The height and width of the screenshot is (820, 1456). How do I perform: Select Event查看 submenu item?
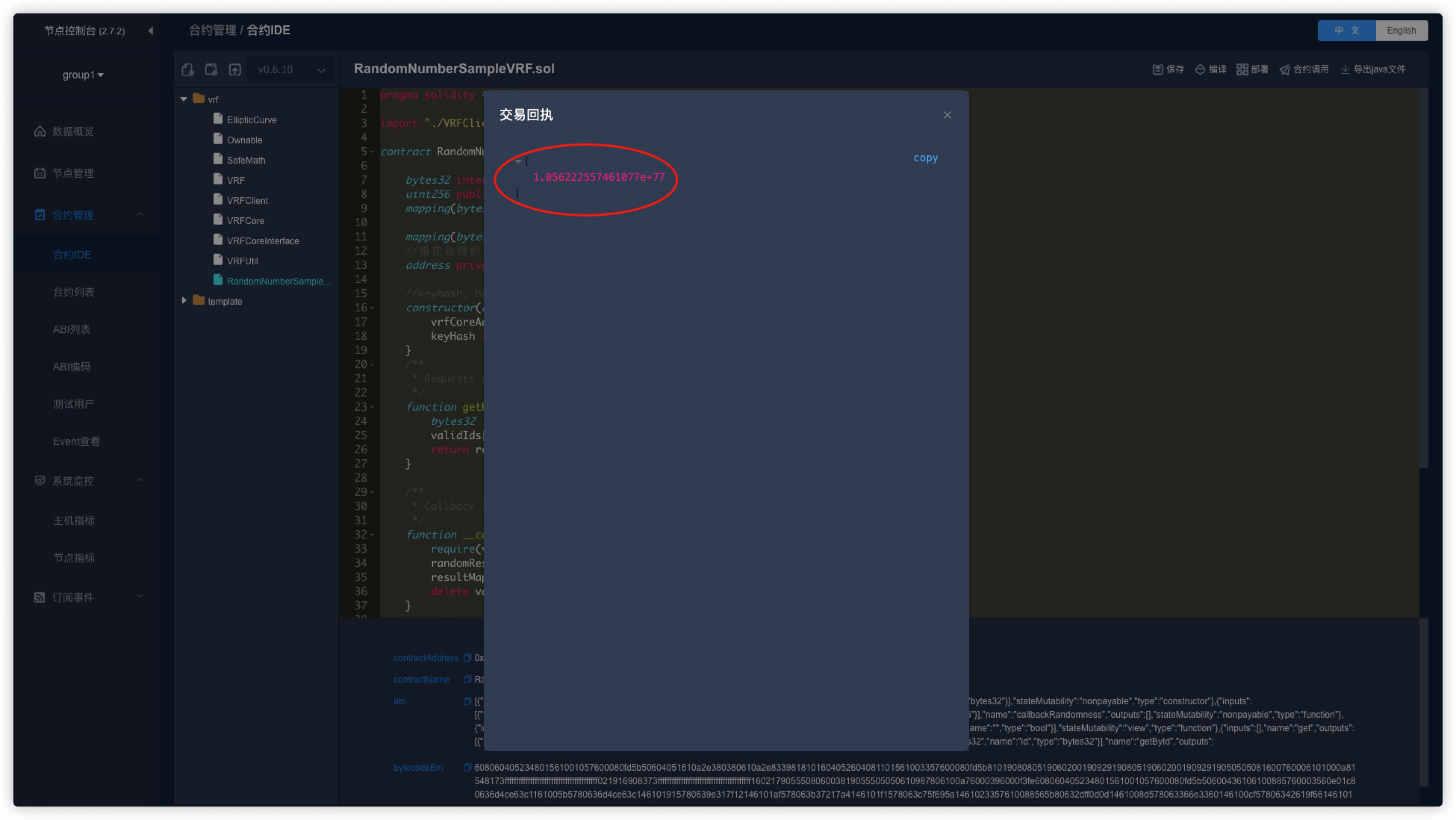coord(76,441)
